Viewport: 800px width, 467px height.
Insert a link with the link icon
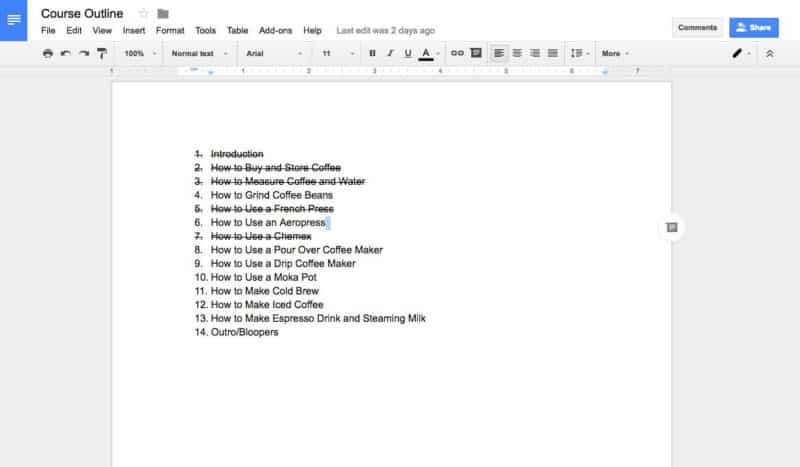pyautogui.click(x=457, y=53)
